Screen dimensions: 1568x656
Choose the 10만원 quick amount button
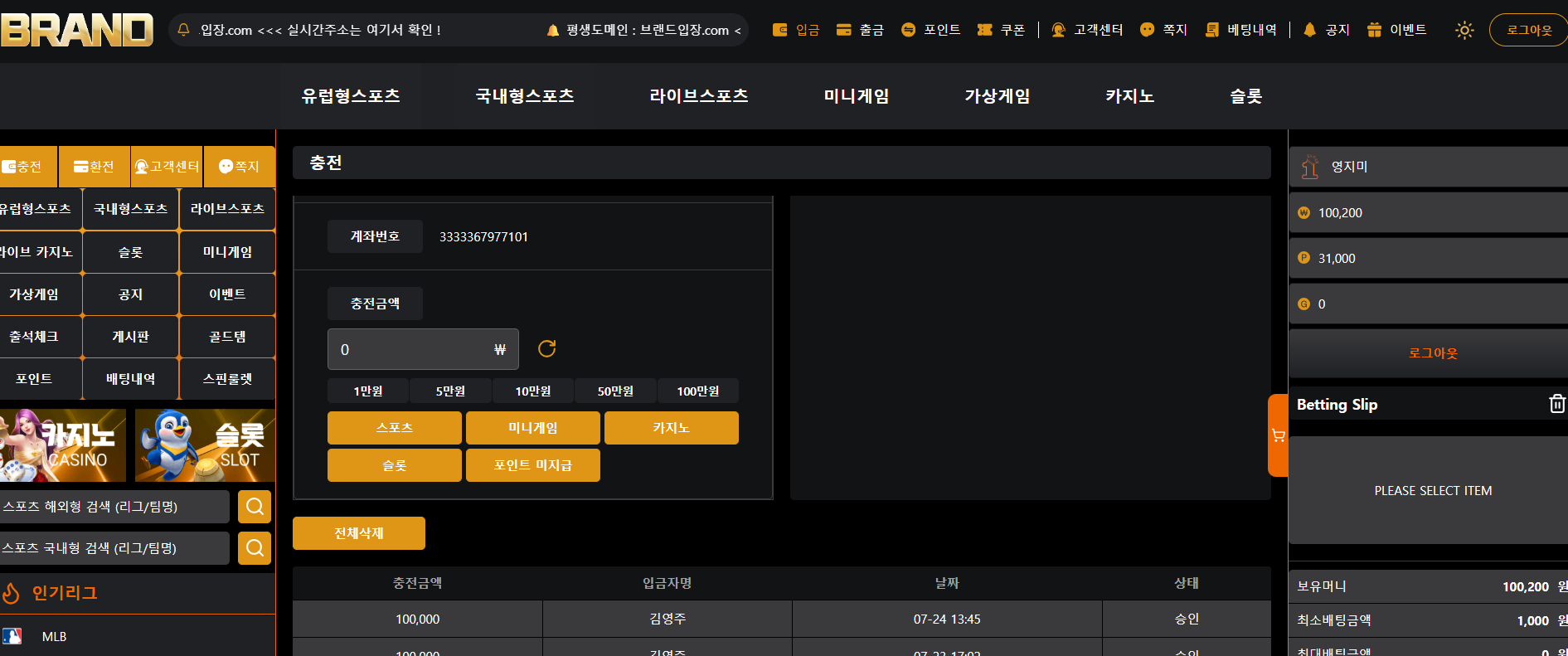point(532,391)
